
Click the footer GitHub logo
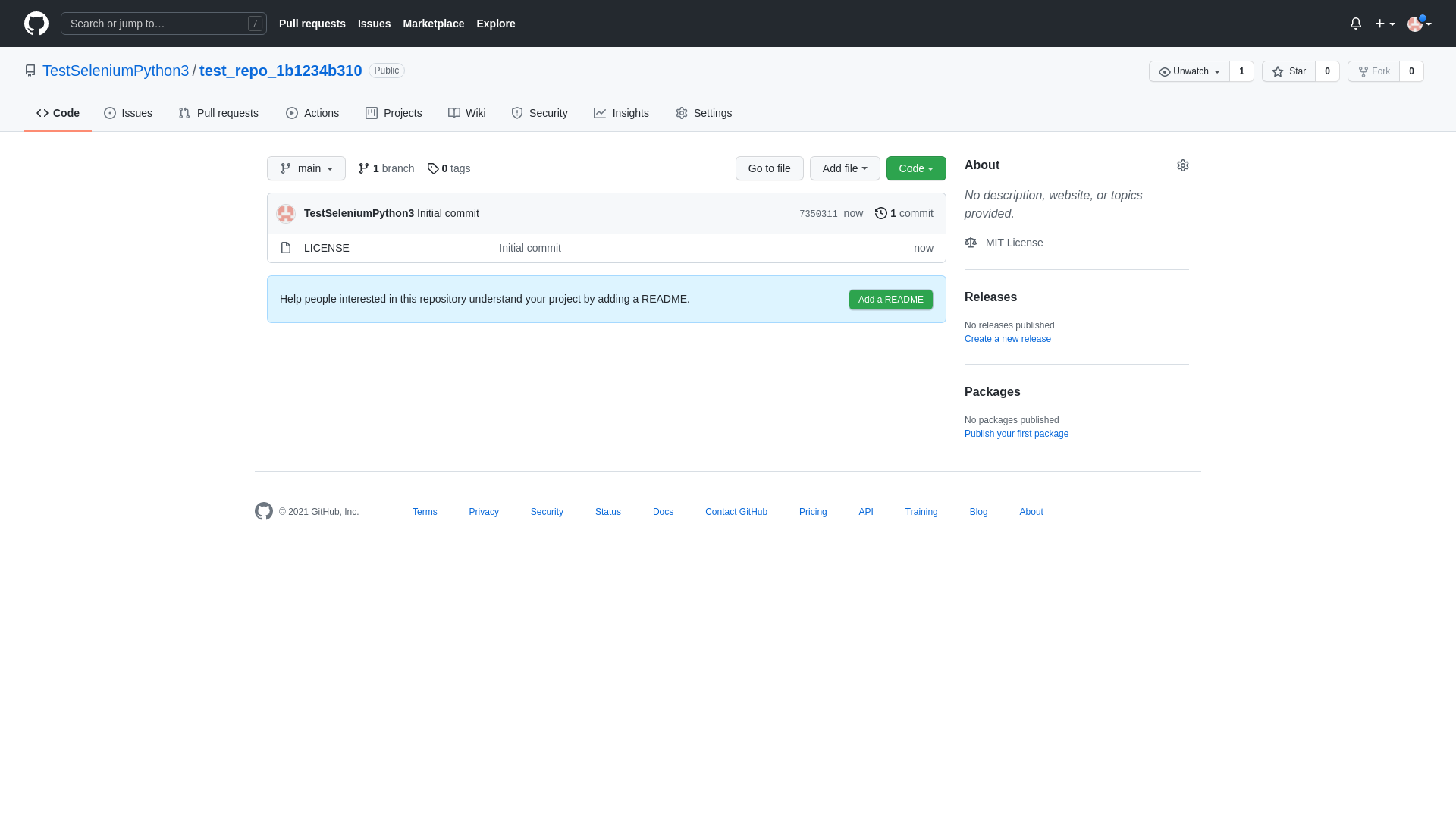(264, 511)
